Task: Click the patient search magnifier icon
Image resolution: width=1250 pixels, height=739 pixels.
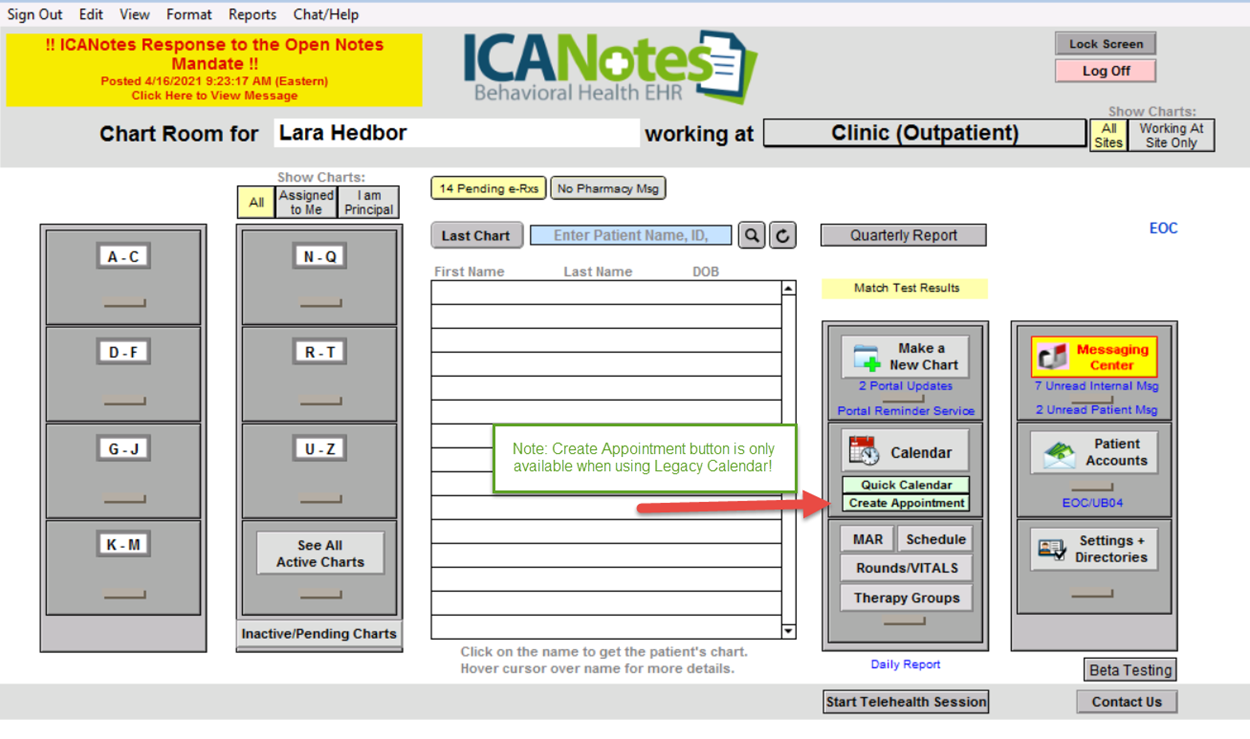Action: [751, 234]
